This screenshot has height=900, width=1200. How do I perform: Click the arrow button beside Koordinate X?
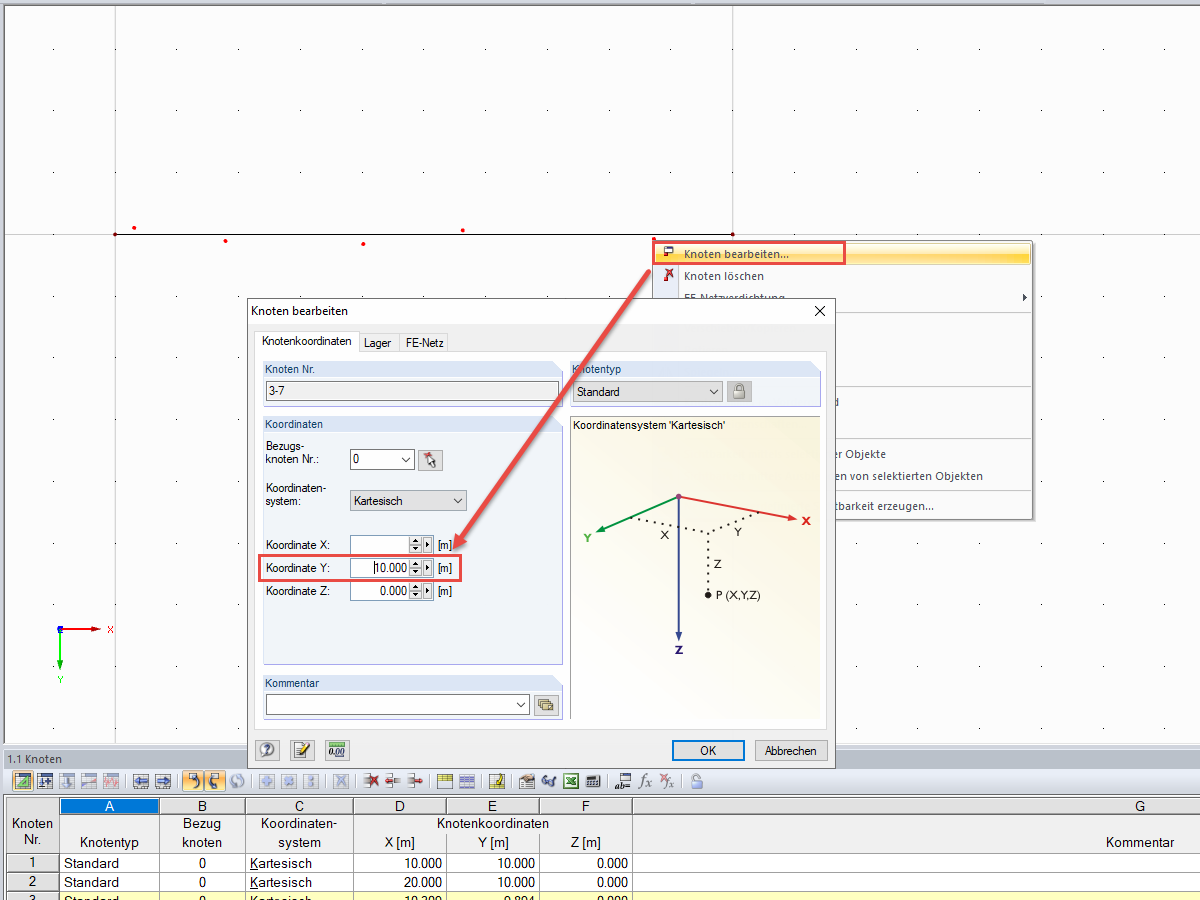click(428, 545)
